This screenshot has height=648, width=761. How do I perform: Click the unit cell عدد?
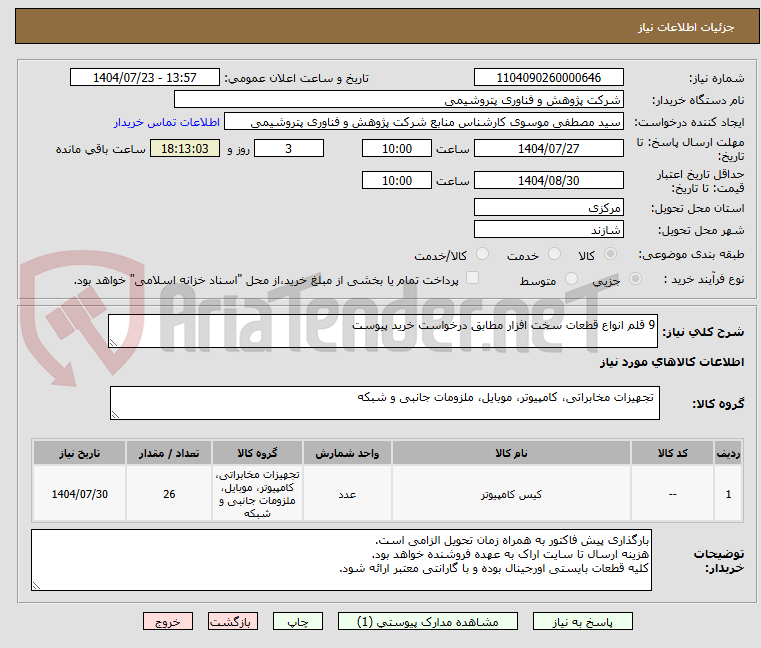[x=347, y=494]
